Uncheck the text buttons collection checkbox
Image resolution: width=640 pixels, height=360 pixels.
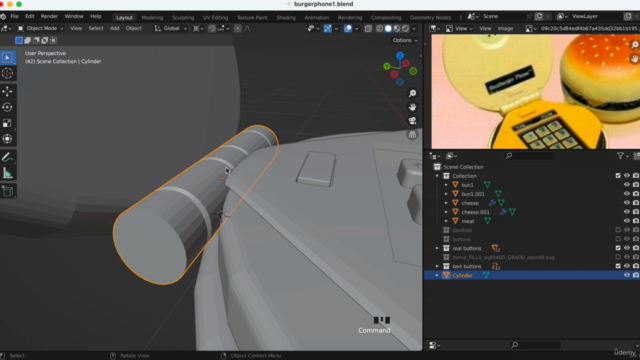[618, 266]
